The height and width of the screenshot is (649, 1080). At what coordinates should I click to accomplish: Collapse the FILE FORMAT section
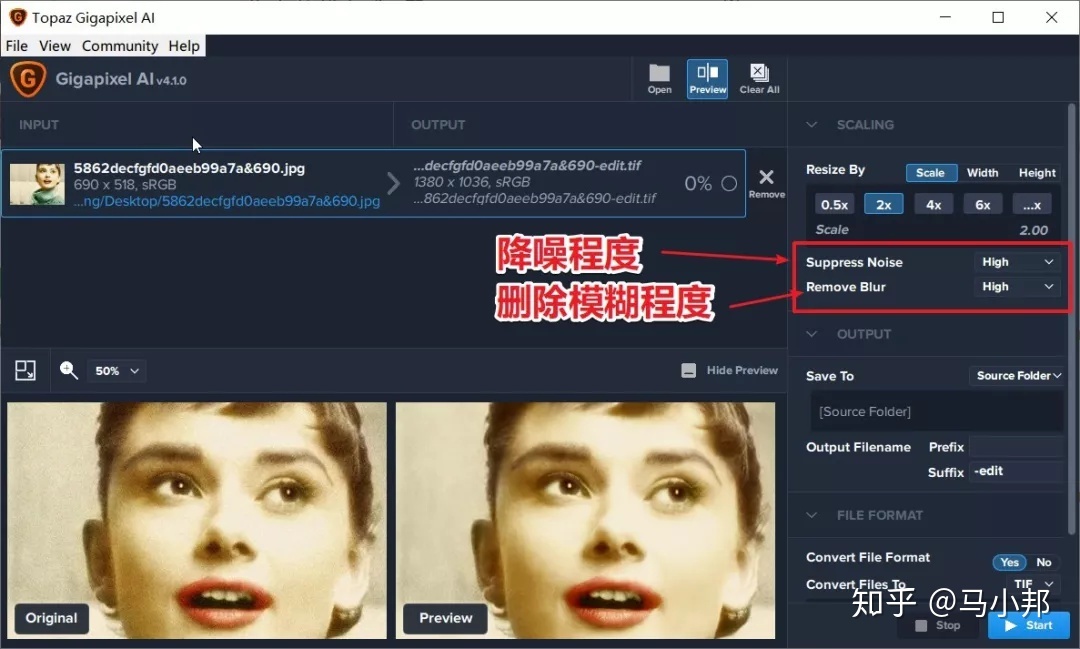812,515
